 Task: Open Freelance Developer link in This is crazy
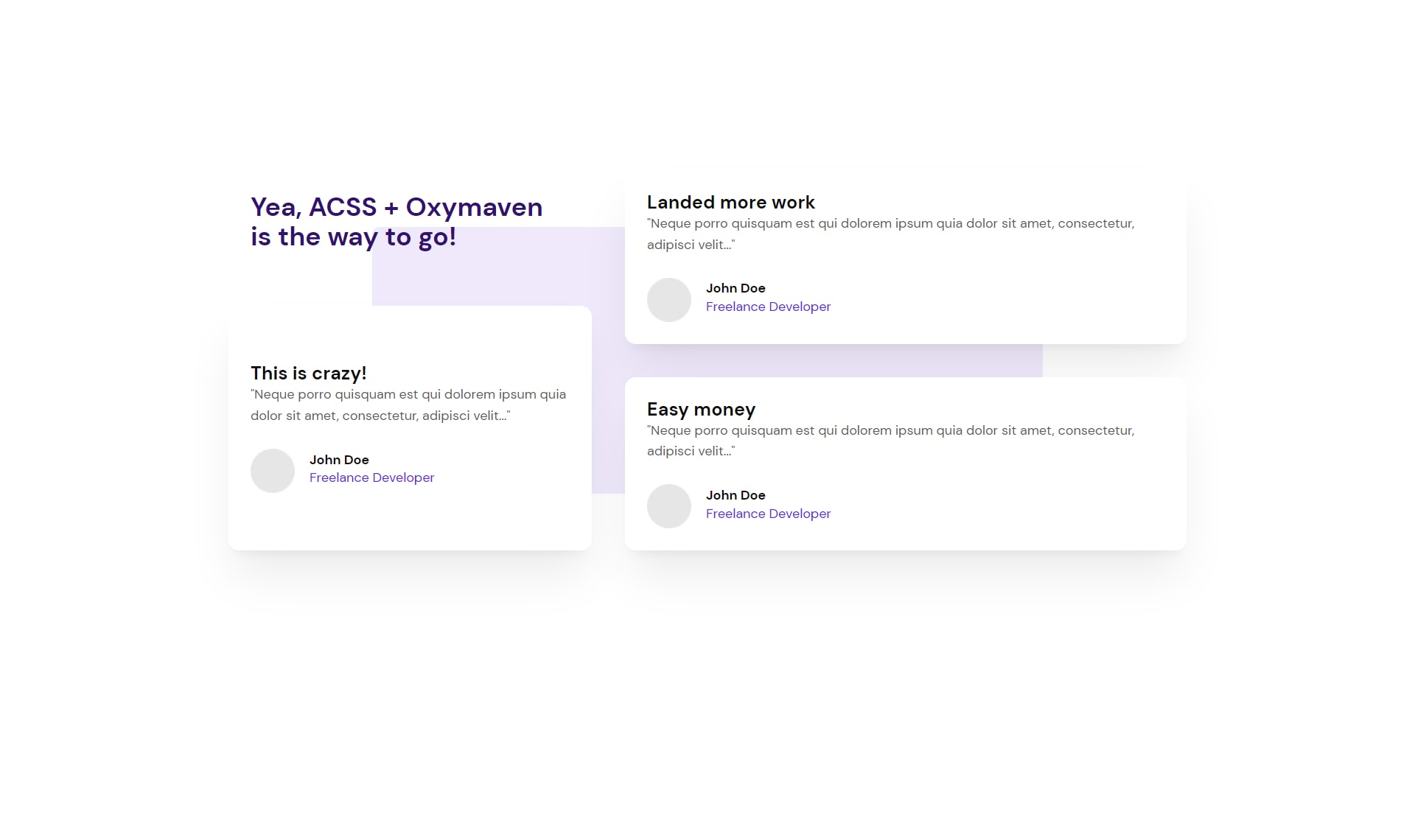371,477
